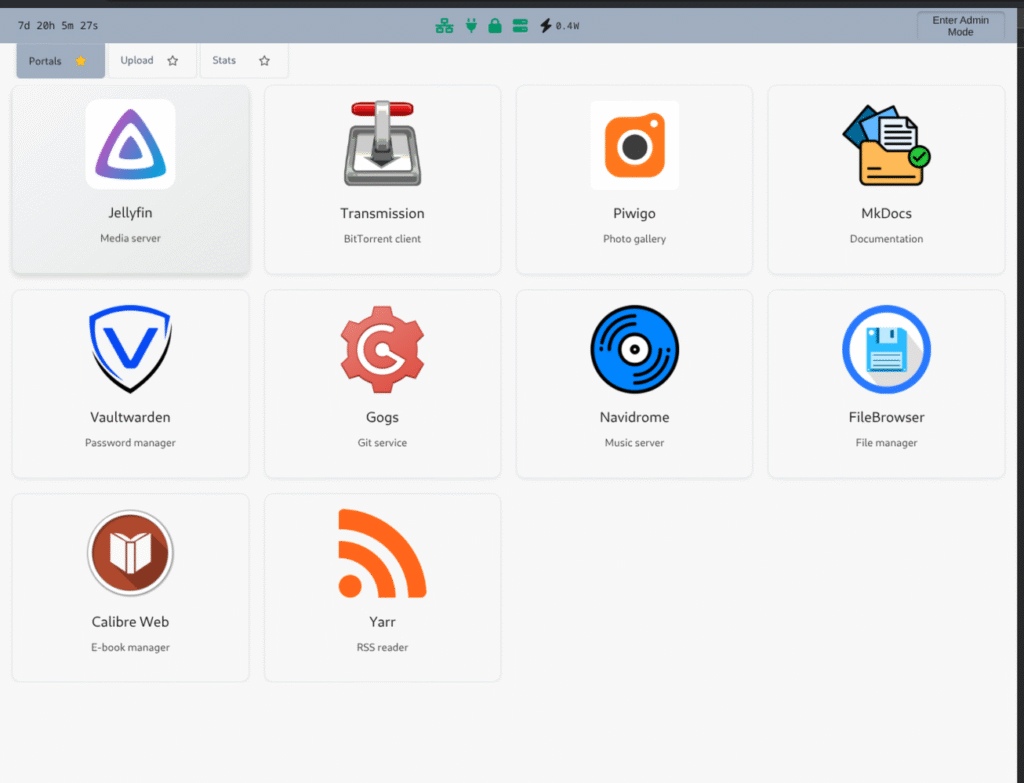Launch the Transmission BitTorrent client icon
The height and width of the screenshot is (783, 1024).
pyautogui.click(x=382, y=144)
